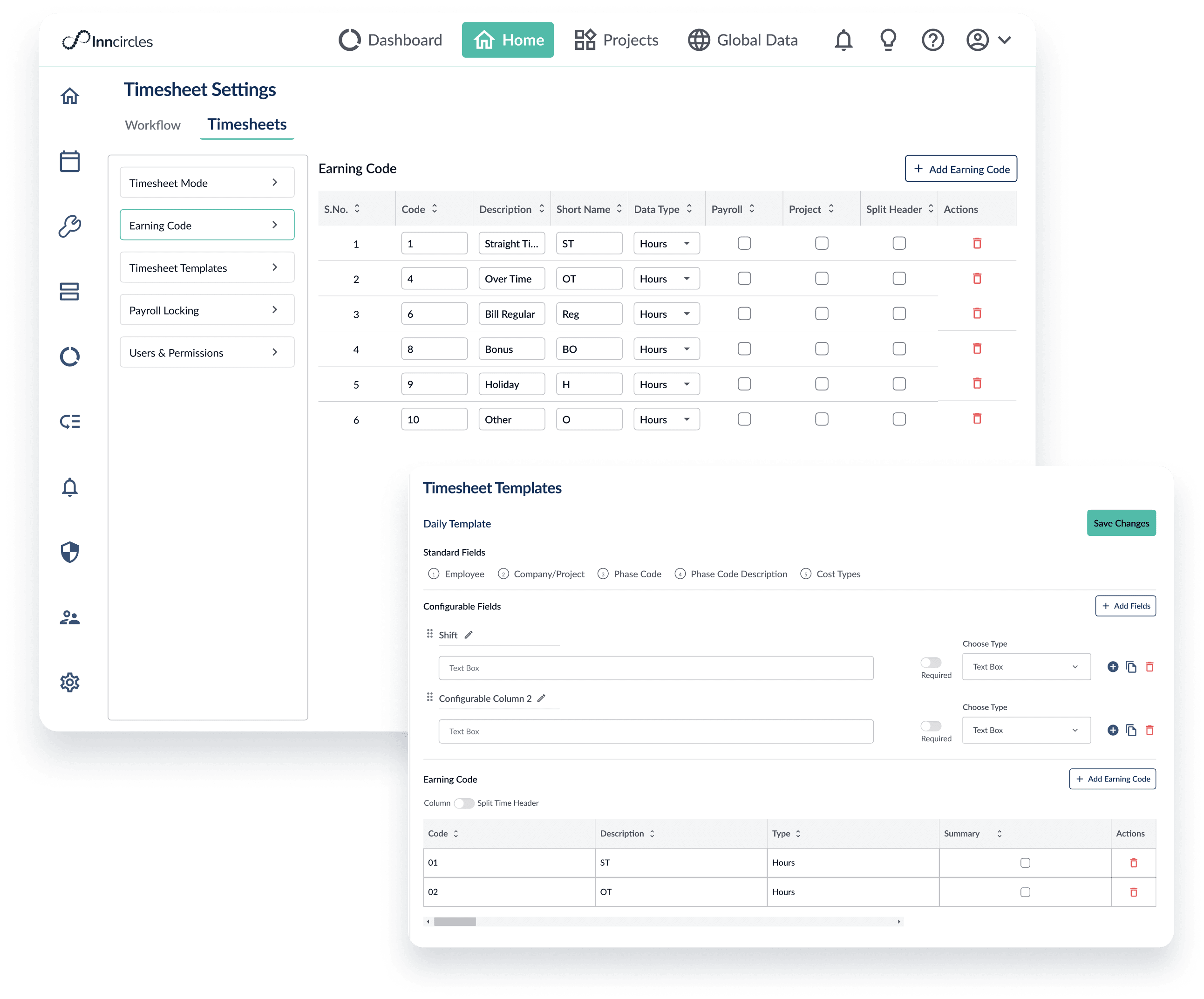Check Payroll box for Straight Time row
The image size is (1204, 999).
pyautogui.click(x=744, y=243)
